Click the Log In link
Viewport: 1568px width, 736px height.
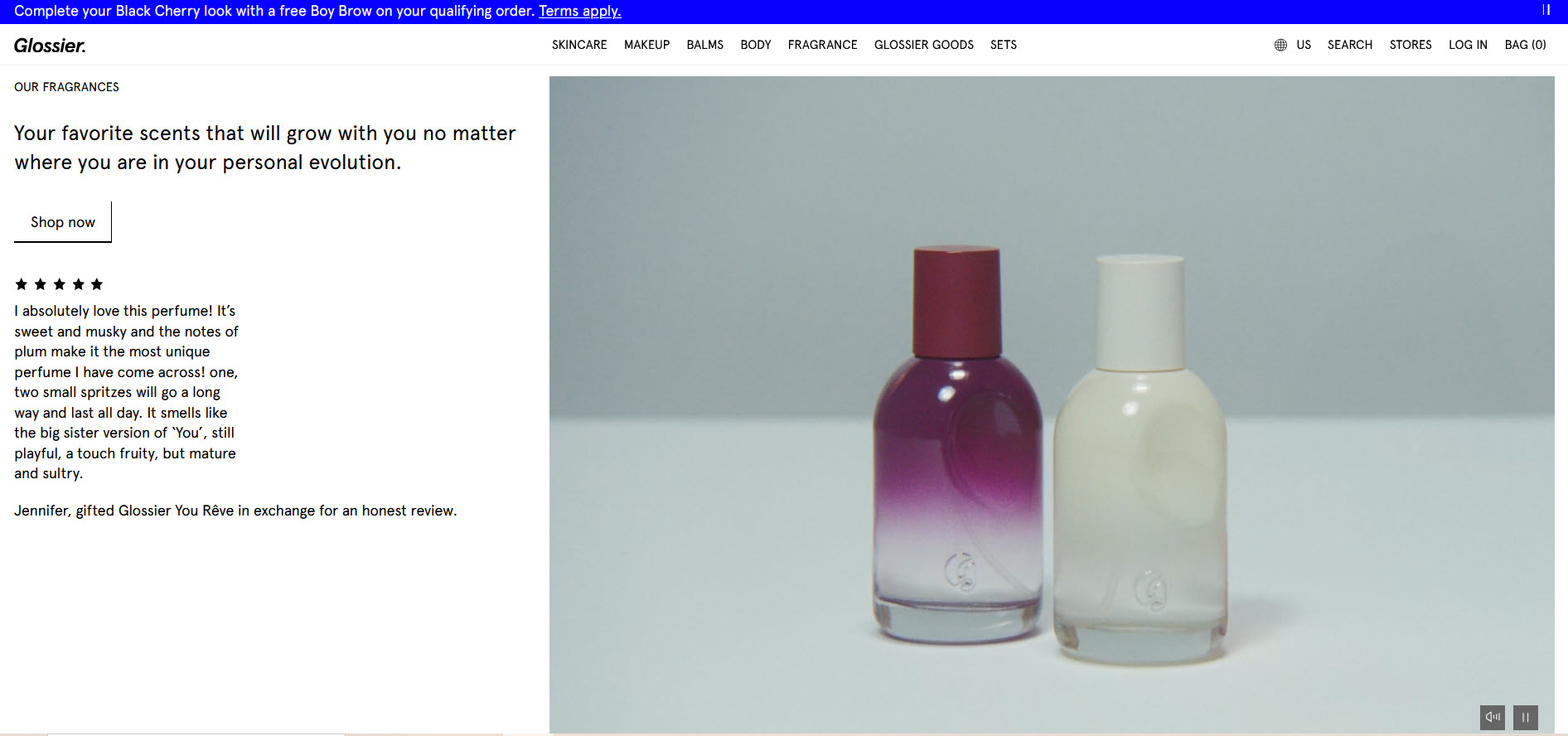pos(1468,45)
